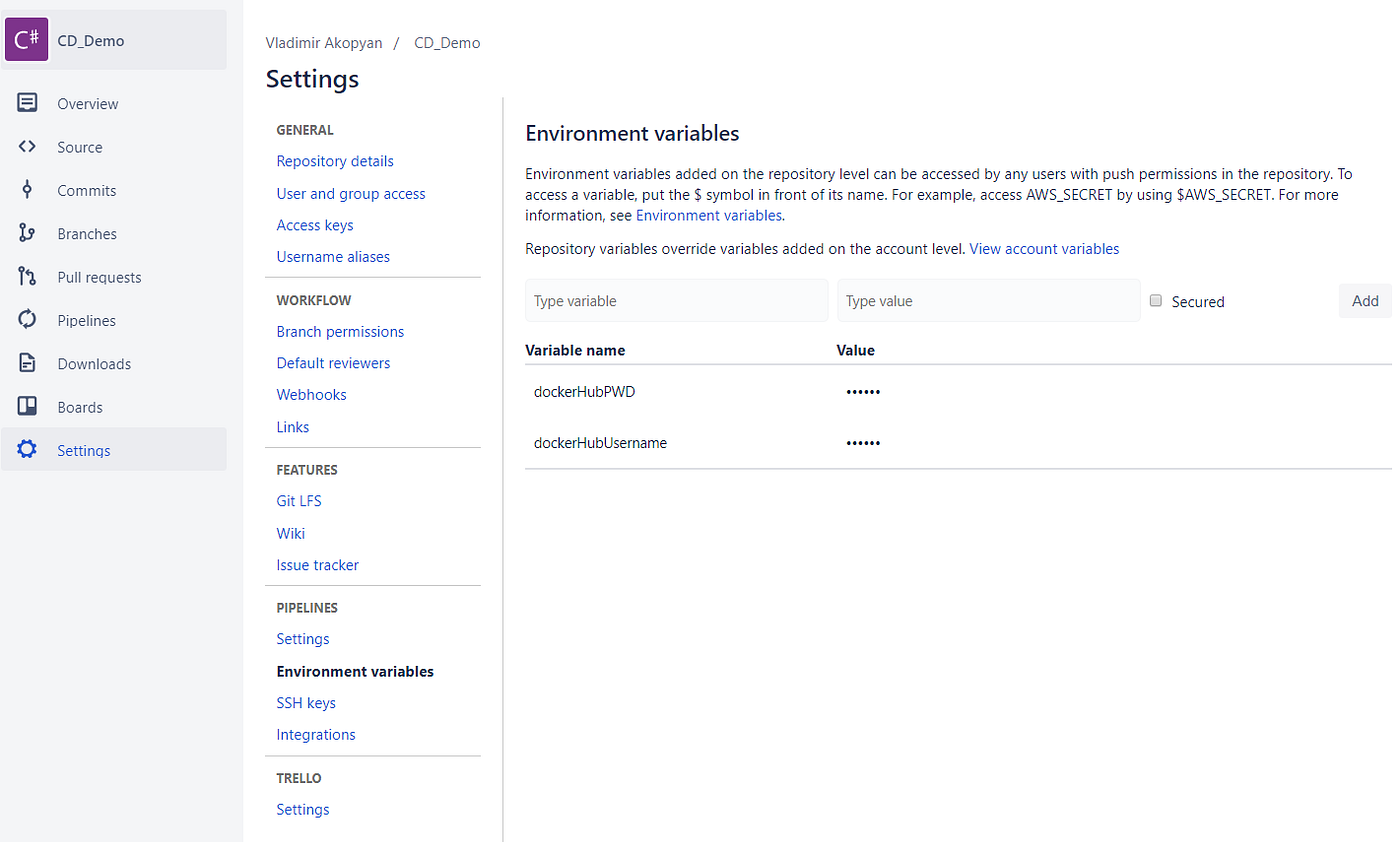Enable the Secured checkbox
The image size is (1400, 842).
coord(1155,300)
